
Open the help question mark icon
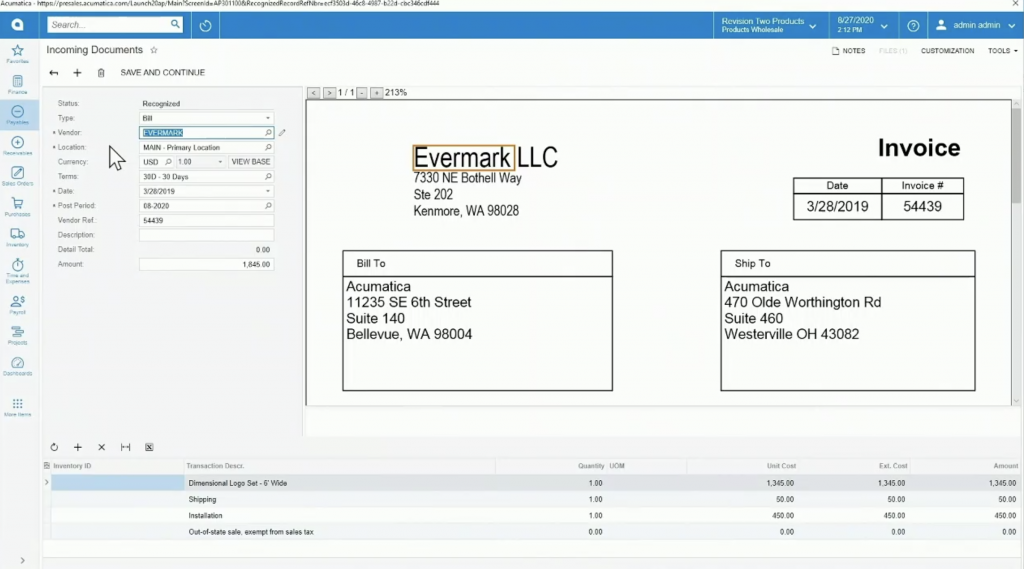point(913,25)
